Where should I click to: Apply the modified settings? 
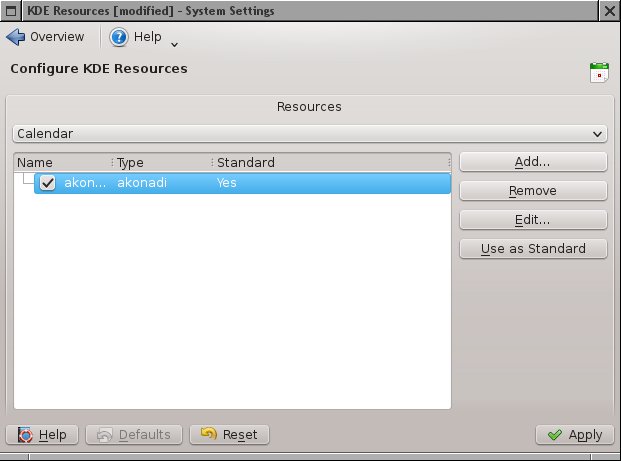575,435
